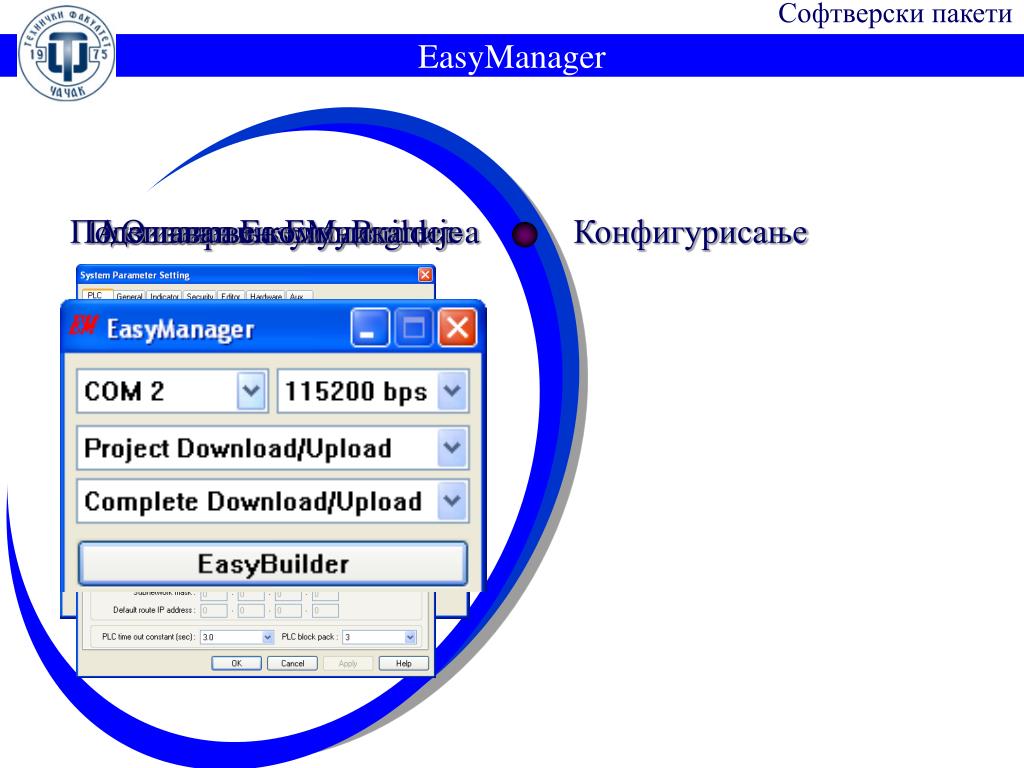The image size is (1024, 768).
Task: Click the Default route IP address label
Action: (154, 610)
